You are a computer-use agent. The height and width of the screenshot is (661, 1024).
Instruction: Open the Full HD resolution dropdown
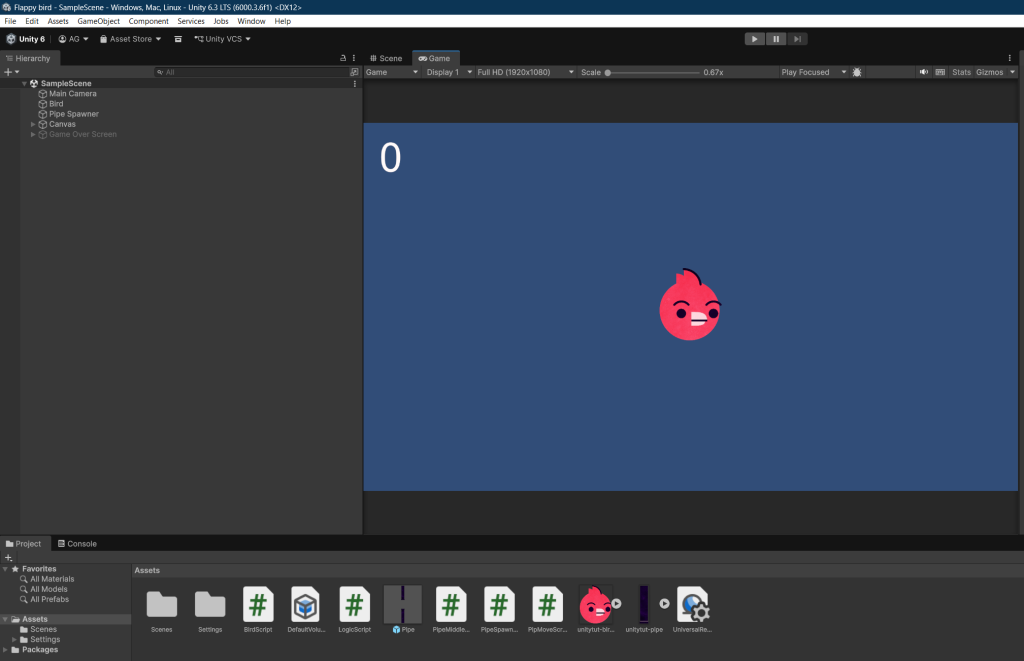click(x=525, y=72)
